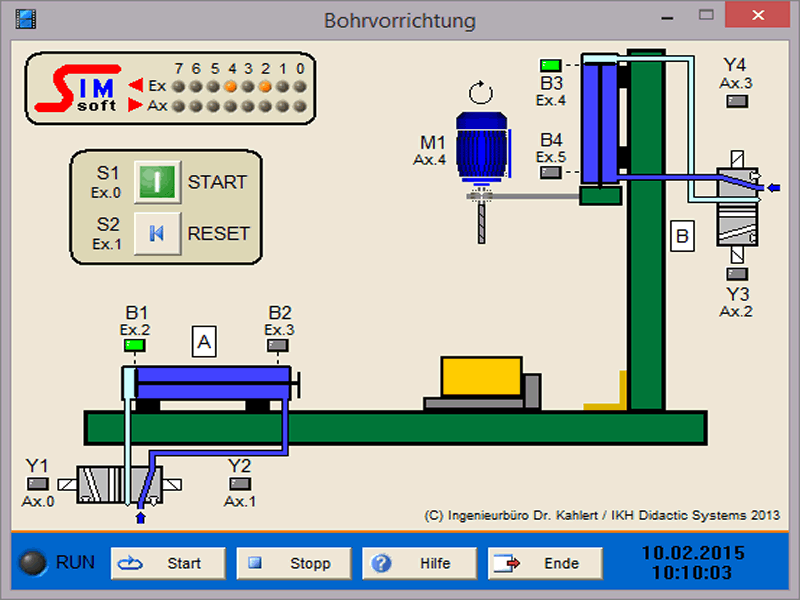Click the Y2 valve solenoid indicator
The height and width of the screenshot is (600, 800).
tap(239, 485)
